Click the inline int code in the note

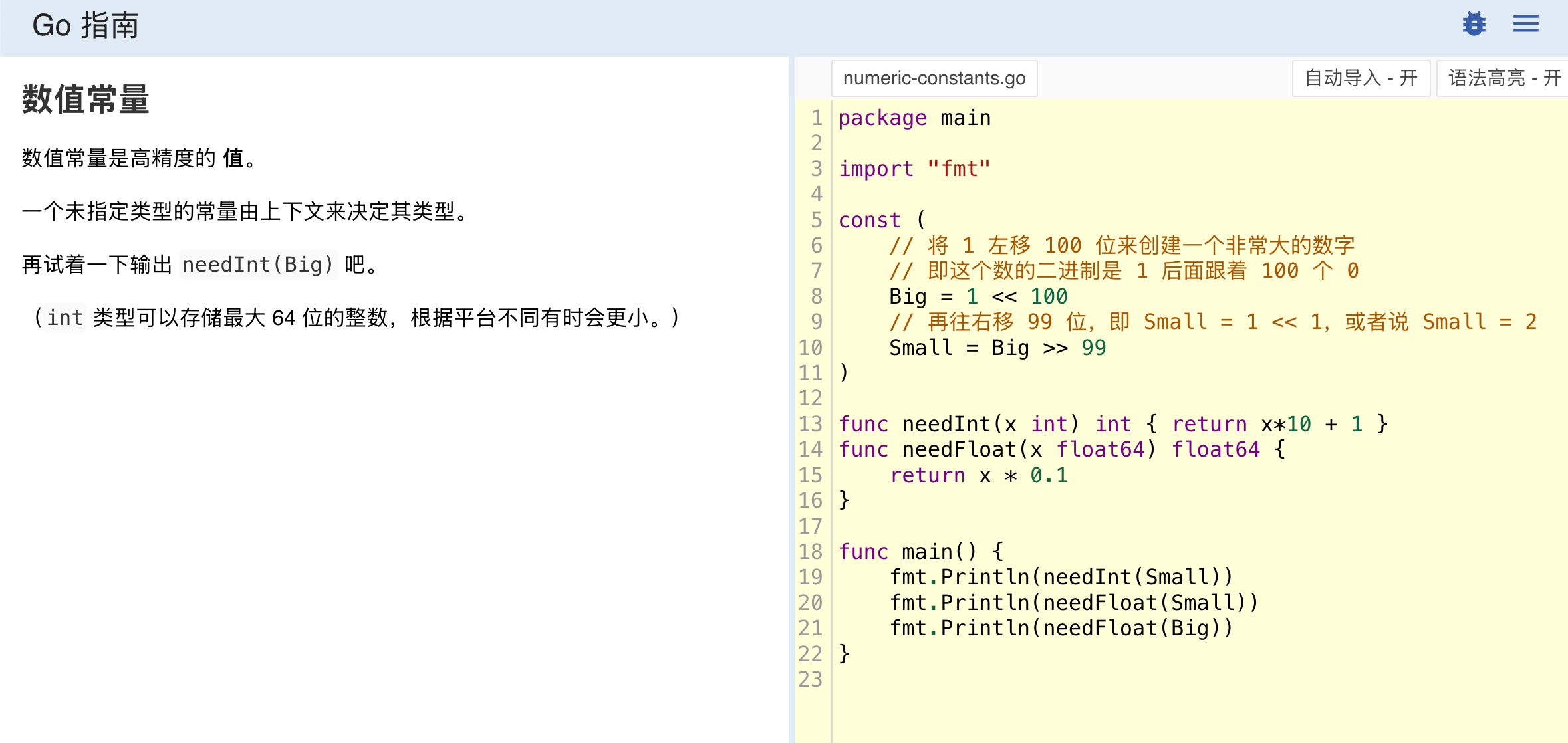click(65, 318)
